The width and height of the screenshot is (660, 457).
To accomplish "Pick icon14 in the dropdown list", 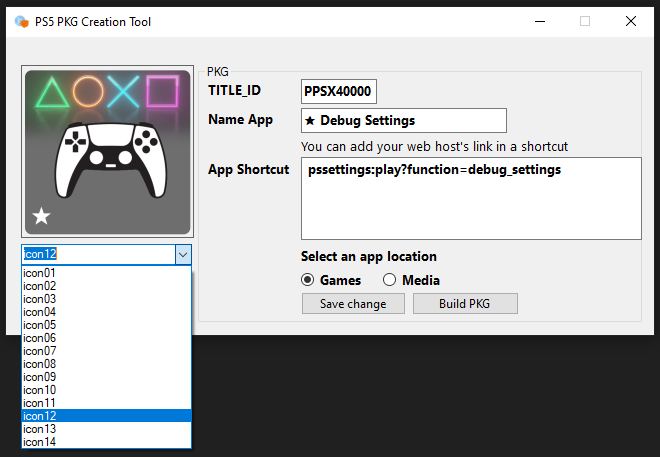I will tap(106, 442).
